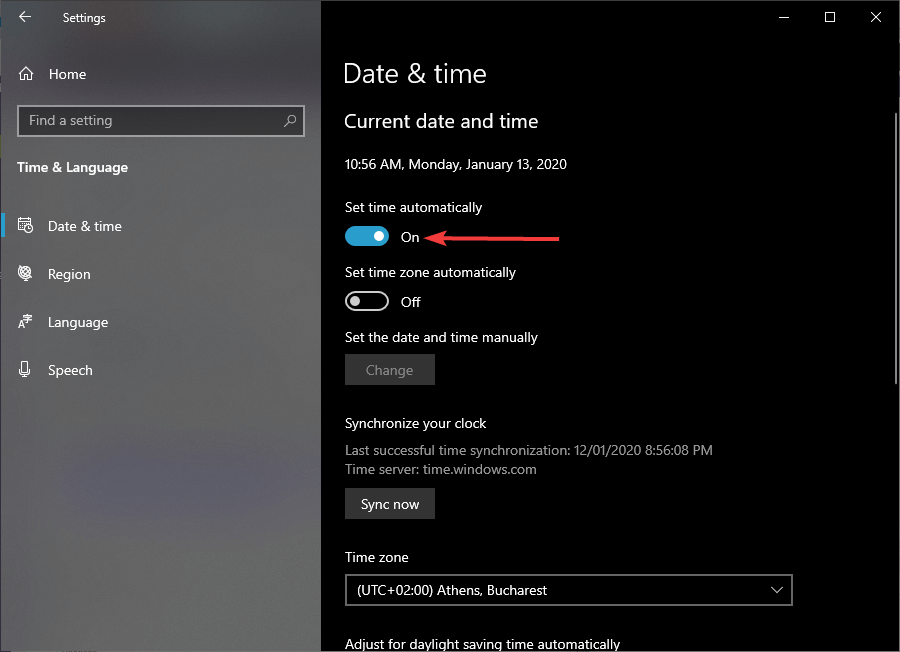The image size is (900, 652).
Task: Click the 'Date & time' page title
Action: coord(414,73)
